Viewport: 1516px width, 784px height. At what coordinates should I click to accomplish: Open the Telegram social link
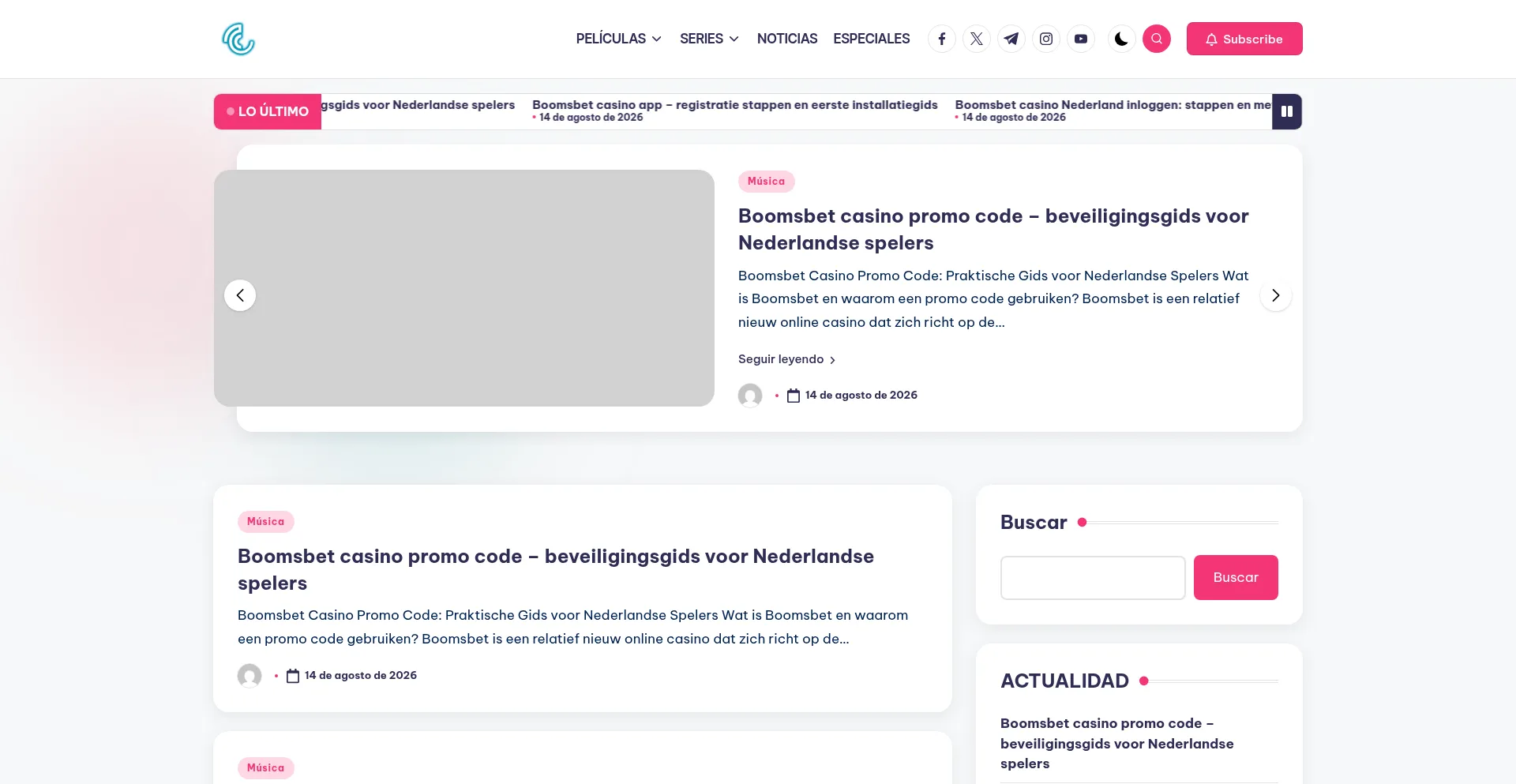1011,39
